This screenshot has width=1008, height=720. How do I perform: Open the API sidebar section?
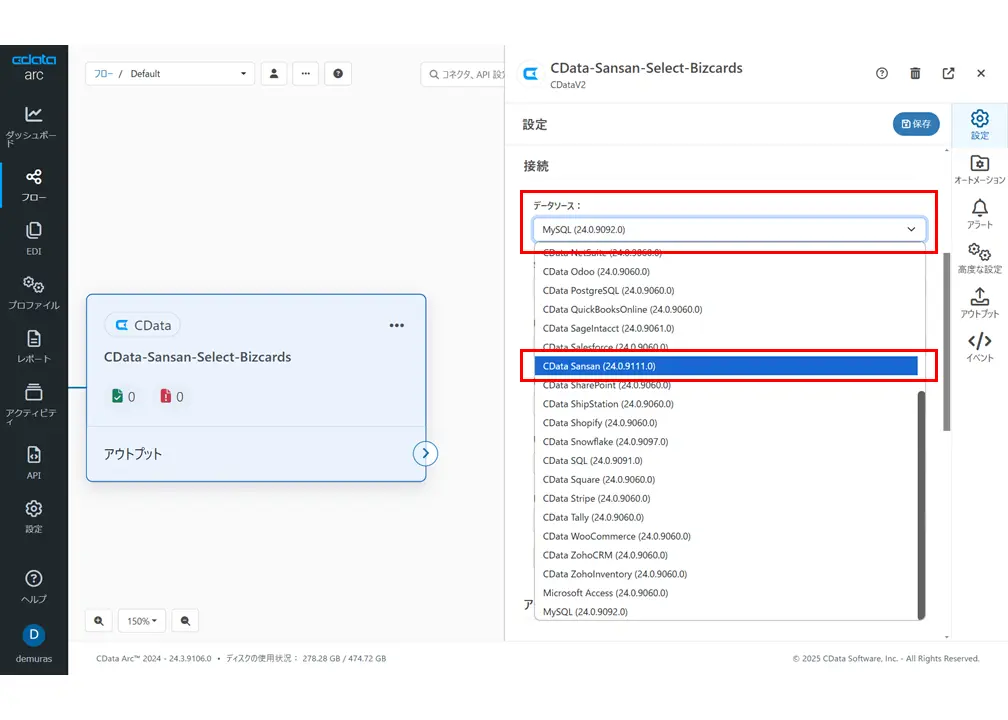click(33, 463)
